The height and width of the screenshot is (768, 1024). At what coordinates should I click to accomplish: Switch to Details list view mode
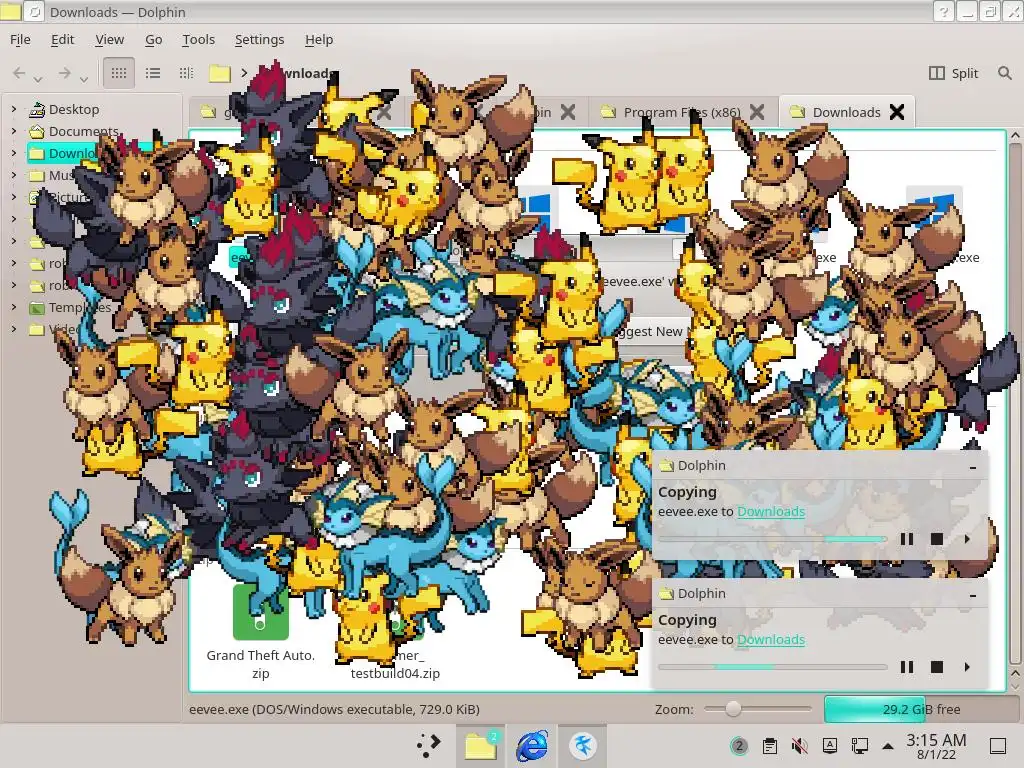(153, 73)
